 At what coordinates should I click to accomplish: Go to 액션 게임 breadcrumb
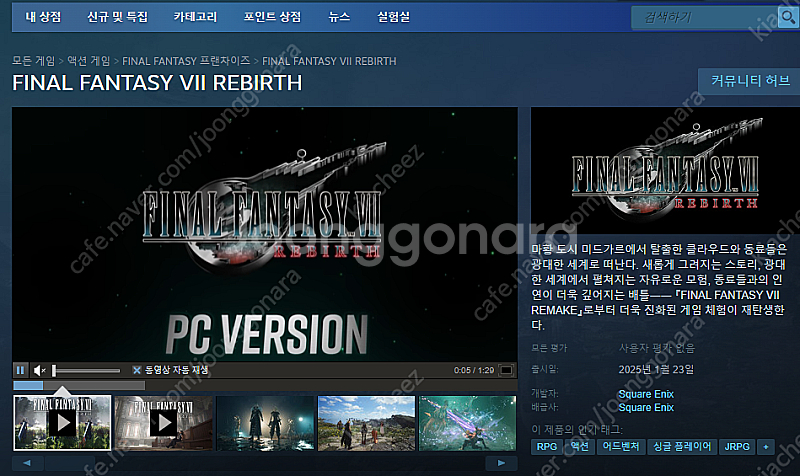(x=89, y=61)
